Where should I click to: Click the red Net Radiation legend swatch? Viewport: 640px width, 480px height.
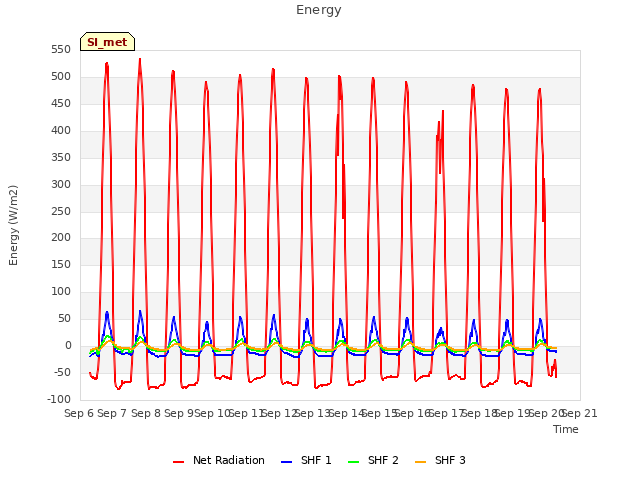click(x=178, y=462)
